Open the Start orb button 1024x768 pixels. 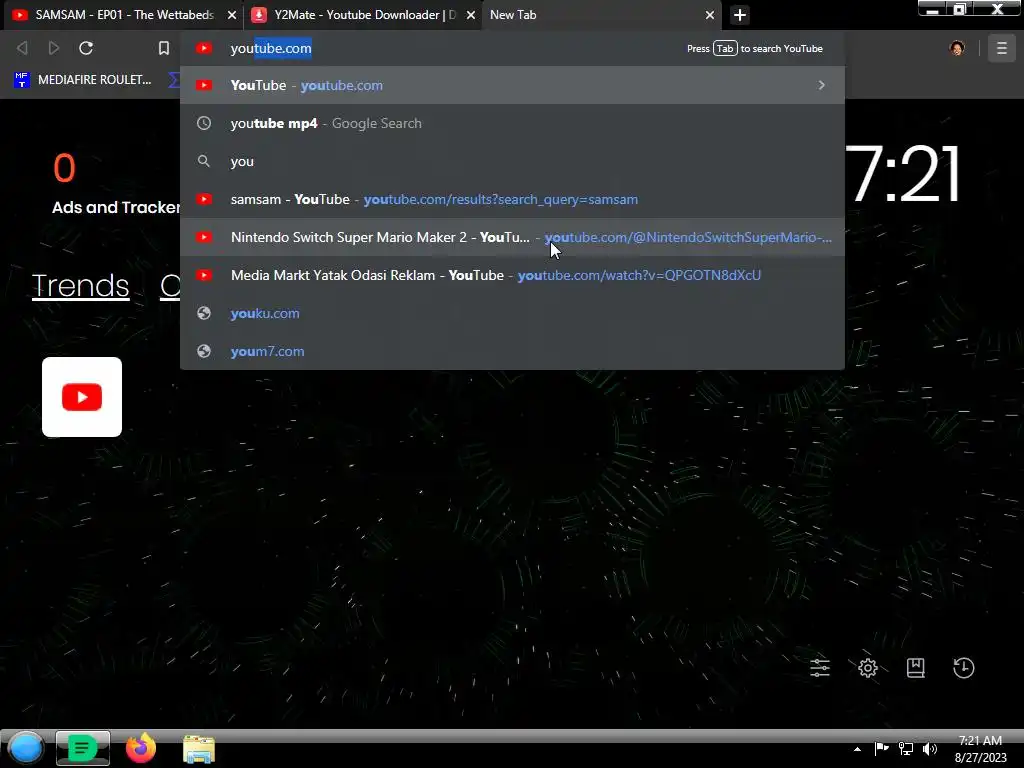click(25, 748)
